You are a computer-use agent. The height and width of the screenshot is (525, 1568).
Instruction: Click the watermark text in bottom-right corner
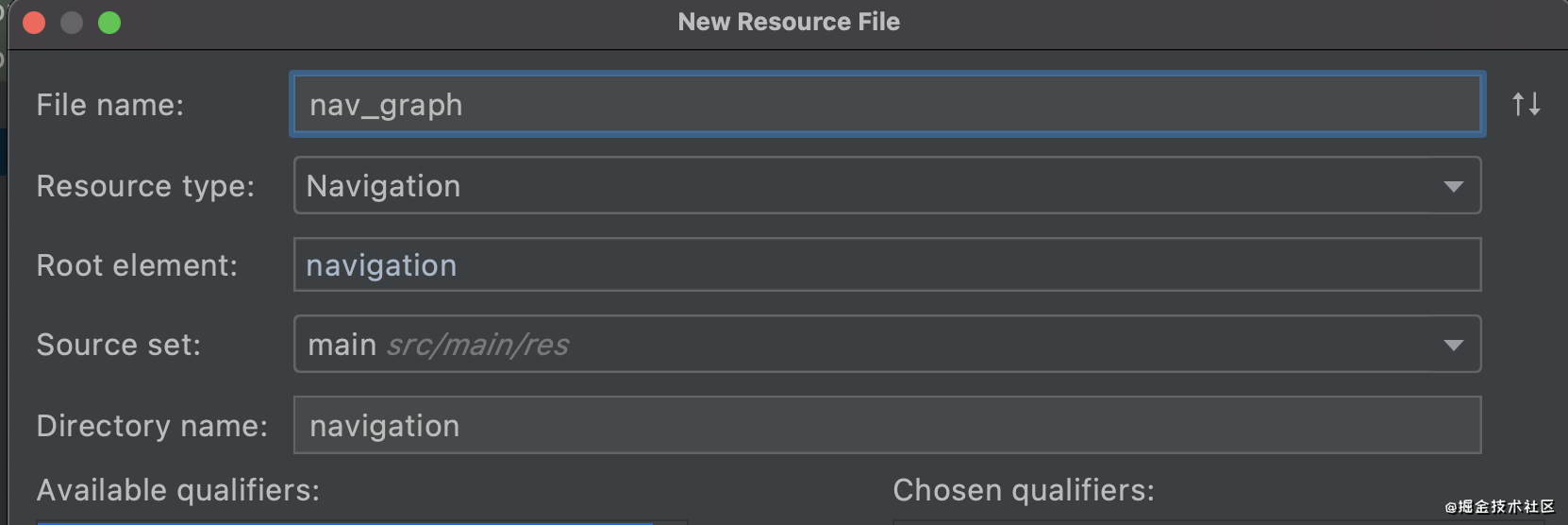click(1499, 507)
